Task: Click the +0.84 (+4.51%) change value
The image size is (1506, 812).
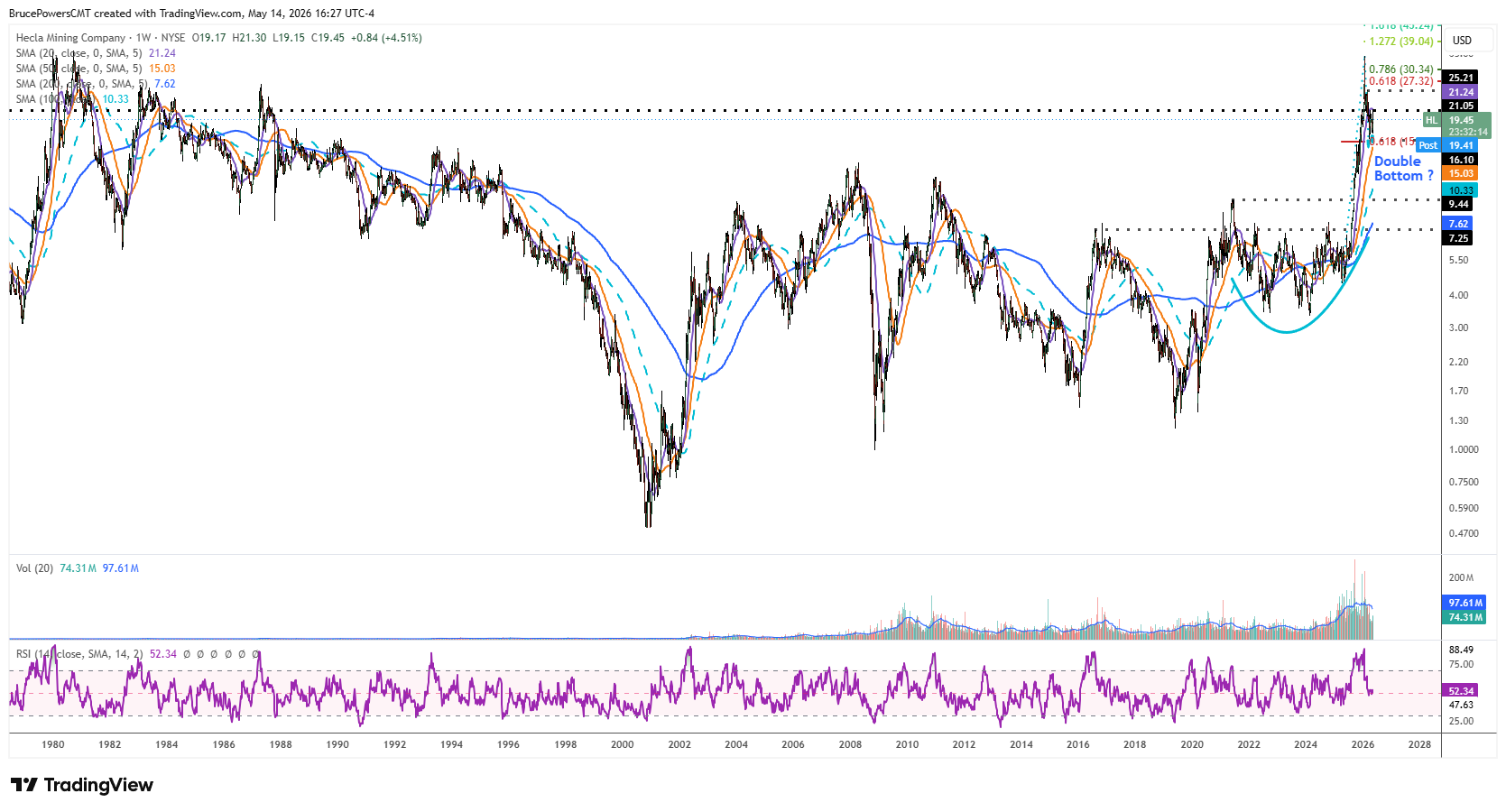Action: pyautogui.click(x=386, y=38)
